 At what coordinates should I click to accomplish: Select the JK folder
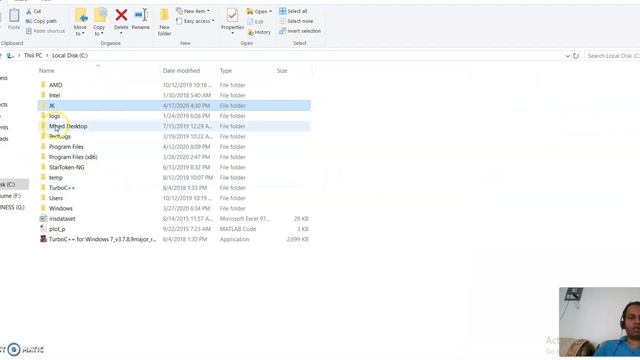pyautogui.click(x=174, y=105)
